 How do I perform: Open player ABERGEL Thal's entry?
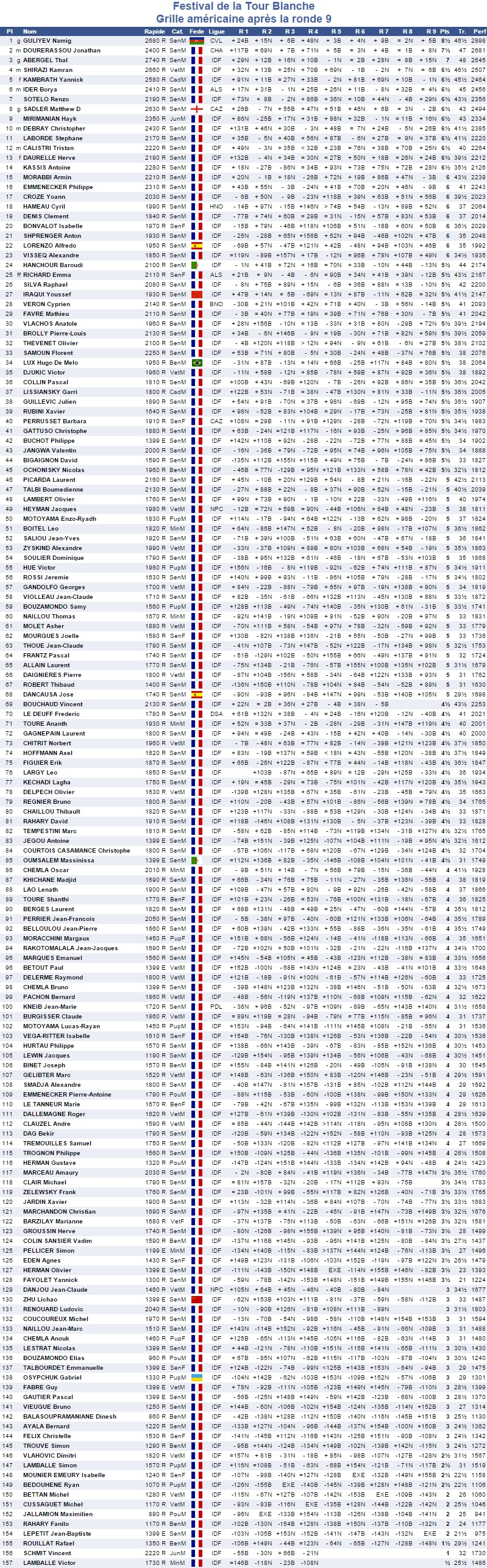[45, 60]
